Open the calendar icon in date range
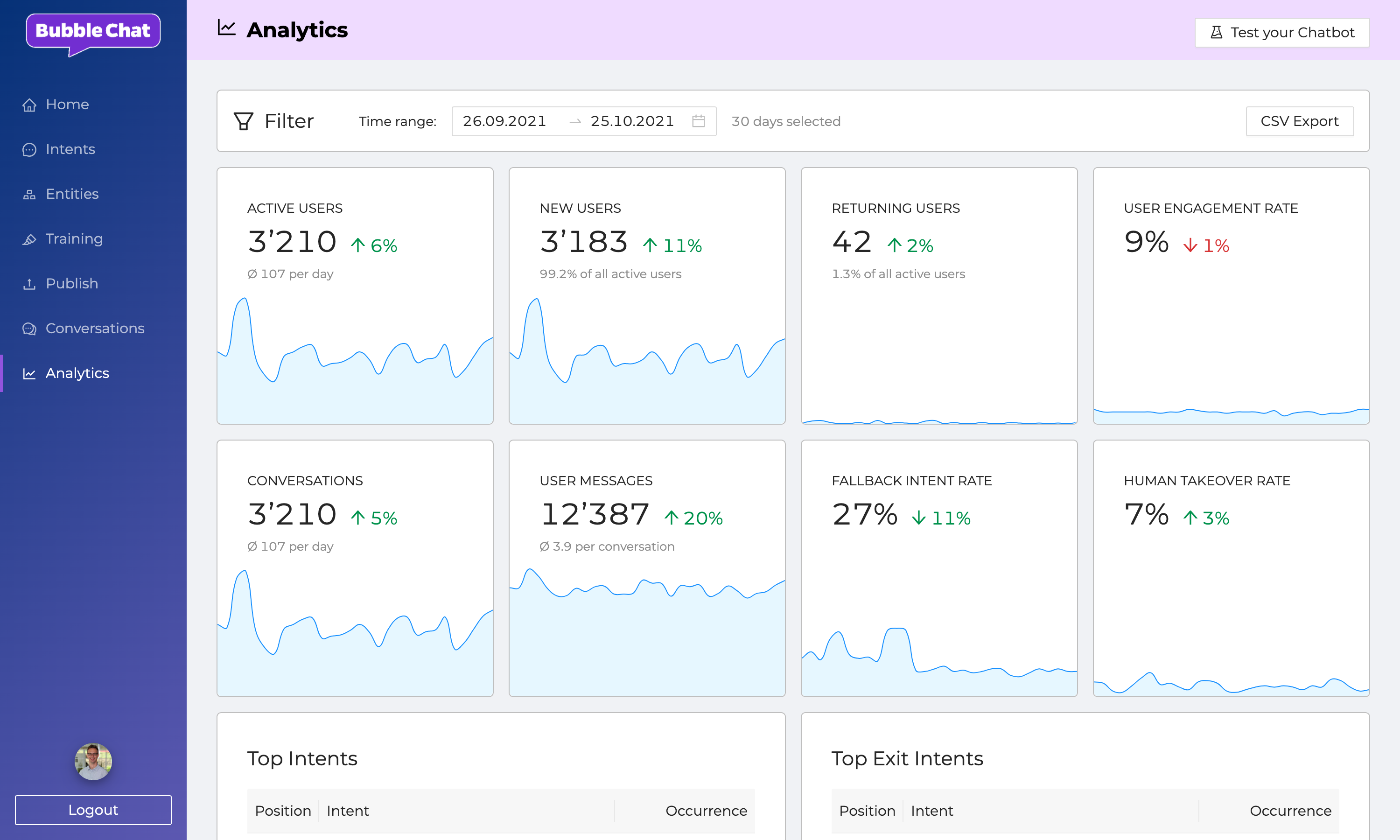Viewport: 1400px width, 840px height. click(698, 121)
